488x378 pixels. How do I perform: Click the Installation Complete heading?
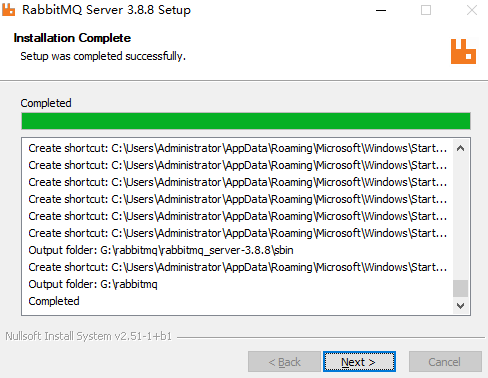tap(72, 38)
